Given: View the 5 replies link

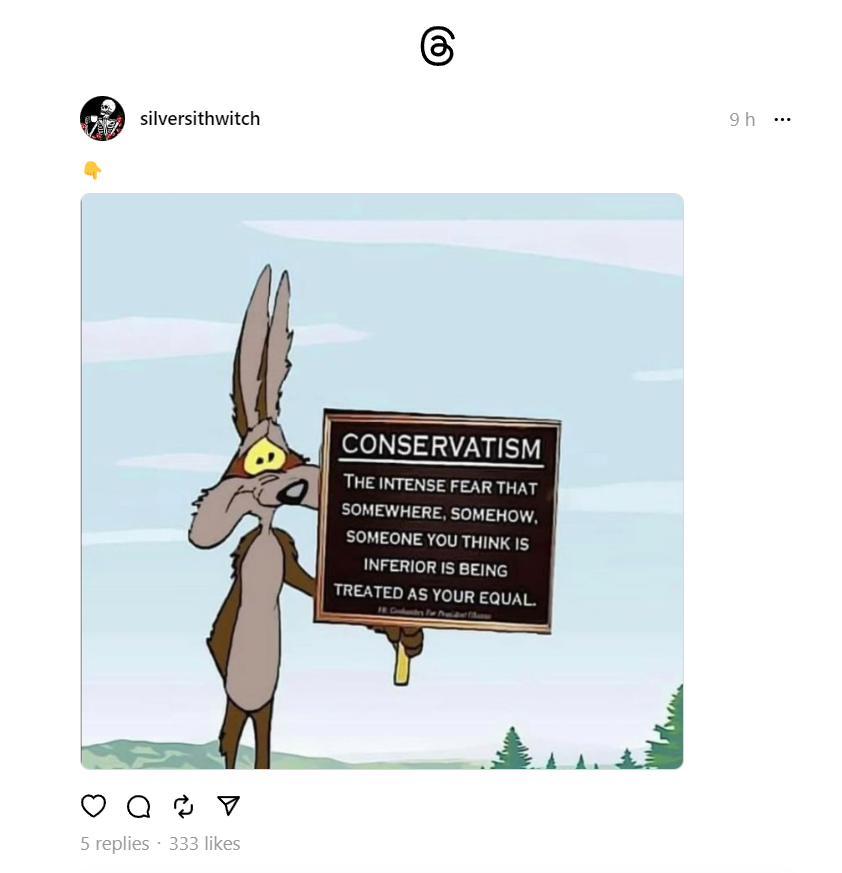Looking at the screenshot, I should pyautogui.click(x=115, y=843).
